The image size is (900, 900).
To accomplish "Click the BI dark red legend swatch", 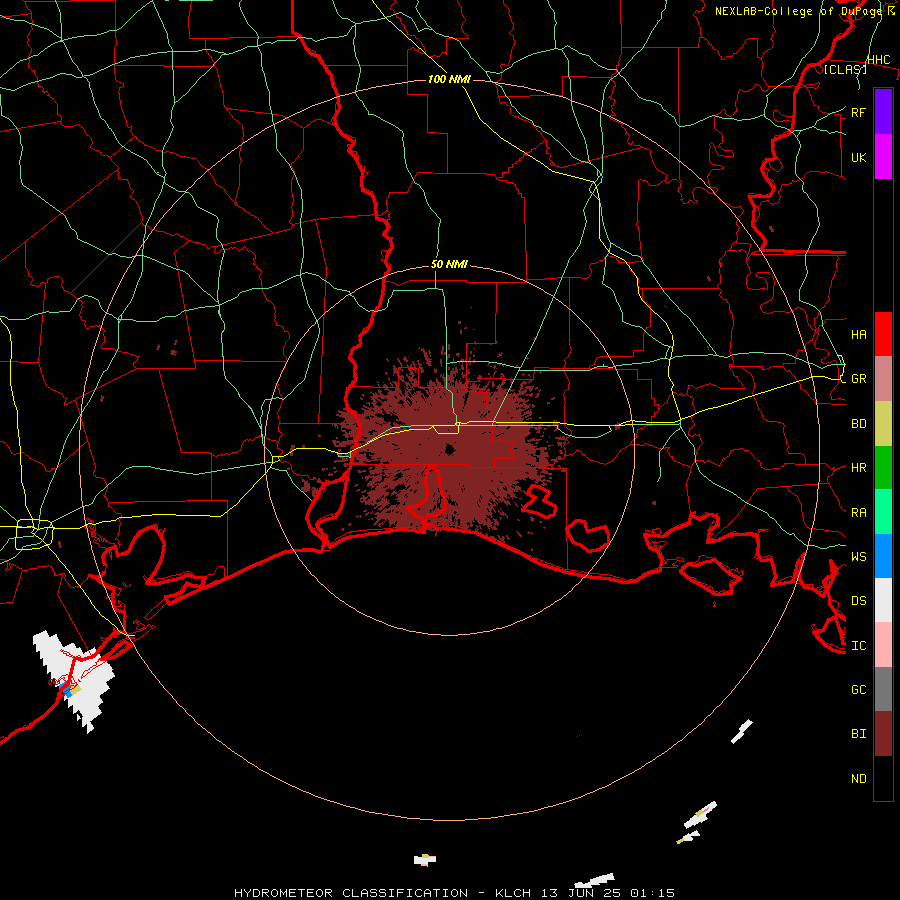I will point(883,734).
